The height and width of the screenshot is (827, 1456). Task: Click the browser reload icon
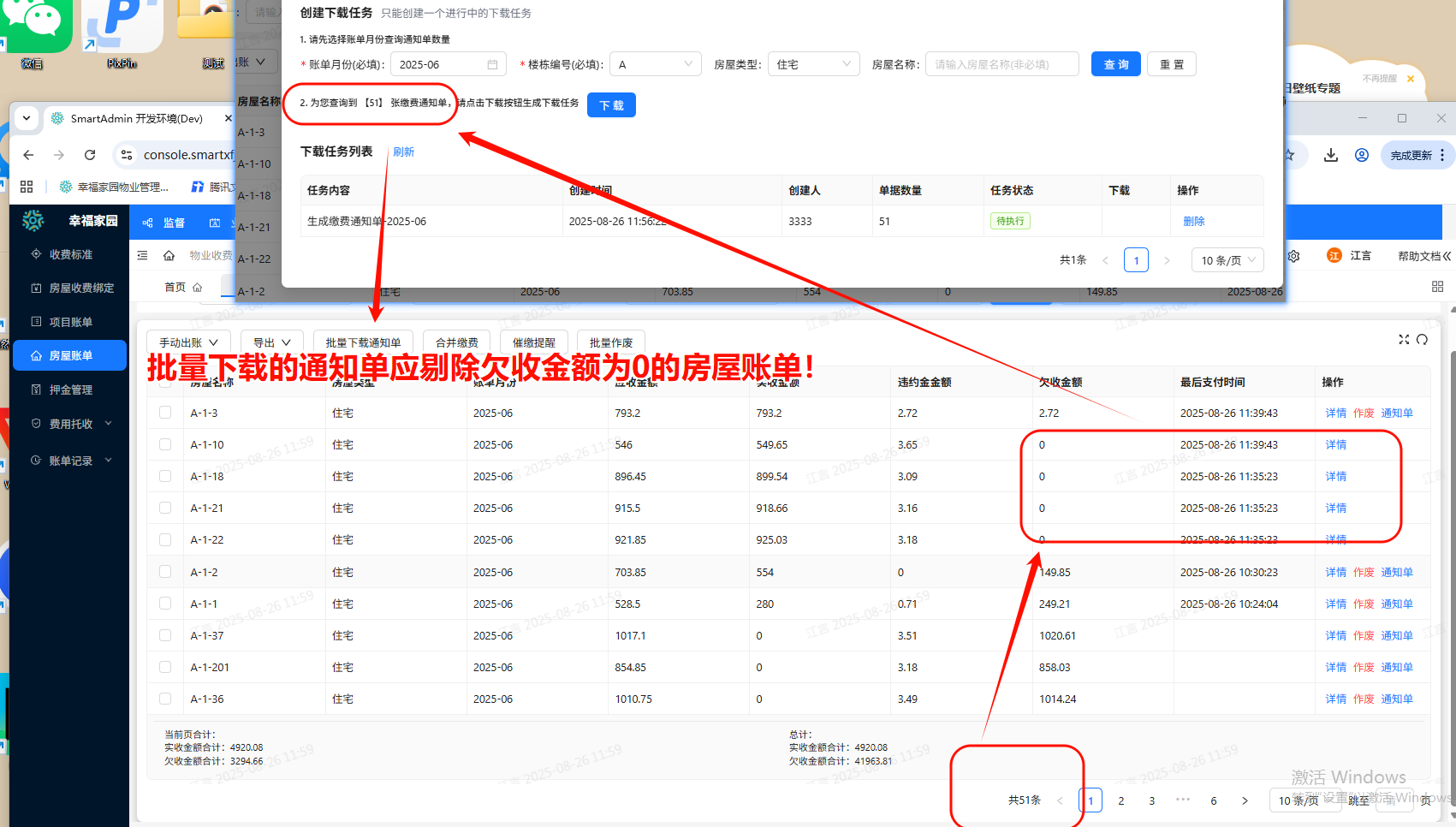(90, 155)
